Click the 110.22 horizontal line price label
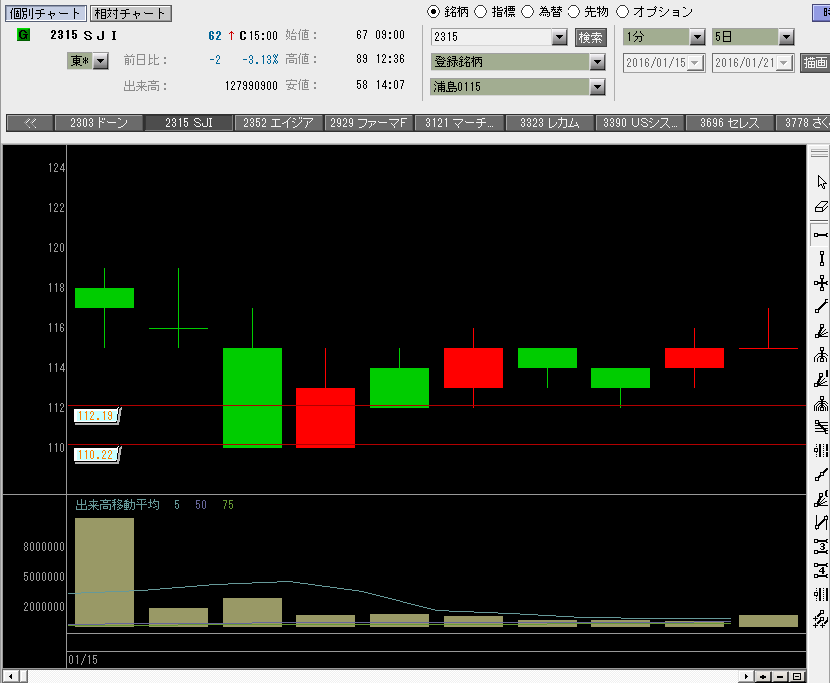 [x=97, y=455]
